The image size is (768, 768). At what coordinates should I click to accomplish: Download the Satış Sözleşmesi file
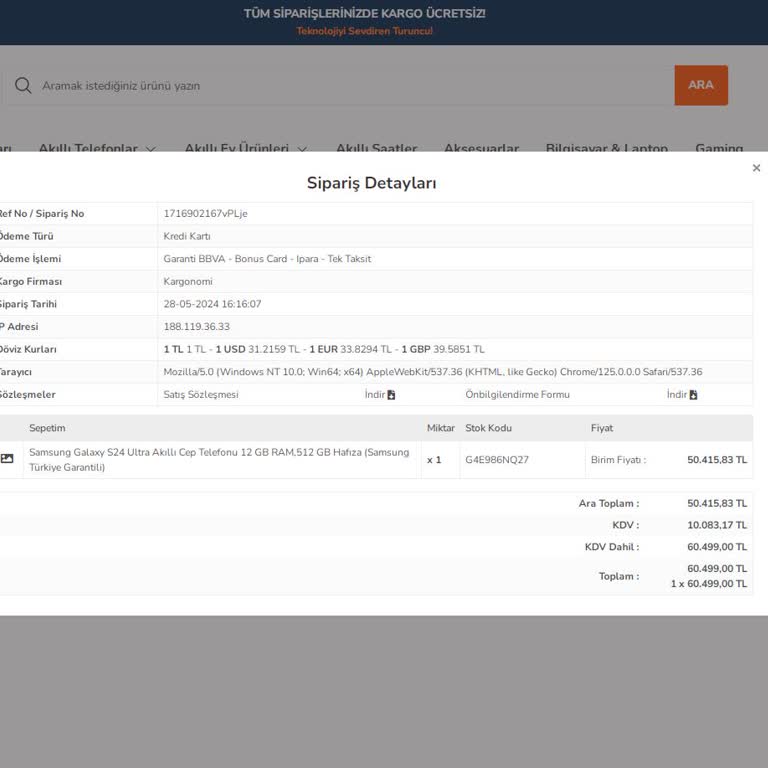[x=380, y=395]
